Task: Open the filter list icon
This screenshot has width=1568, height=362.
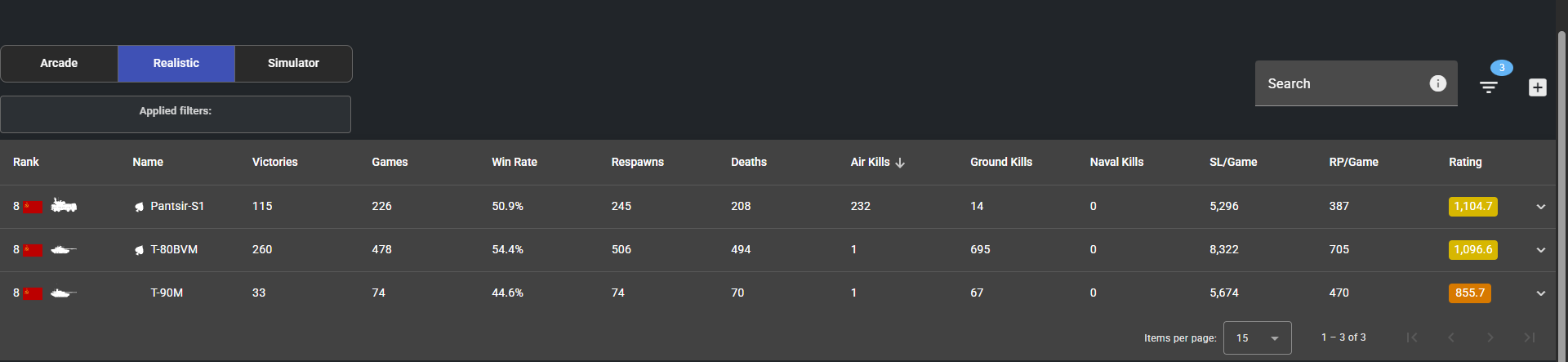Action: click(1489, 87)
